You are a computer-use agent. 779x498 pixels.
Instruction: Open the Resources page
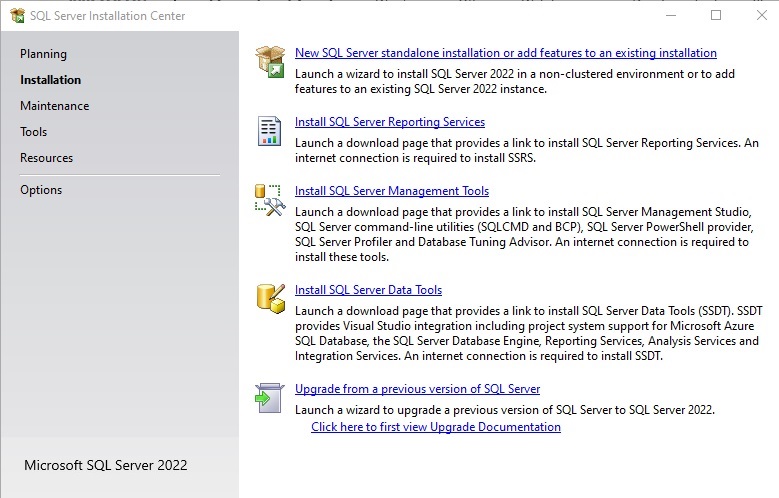(x=46, y=158)
